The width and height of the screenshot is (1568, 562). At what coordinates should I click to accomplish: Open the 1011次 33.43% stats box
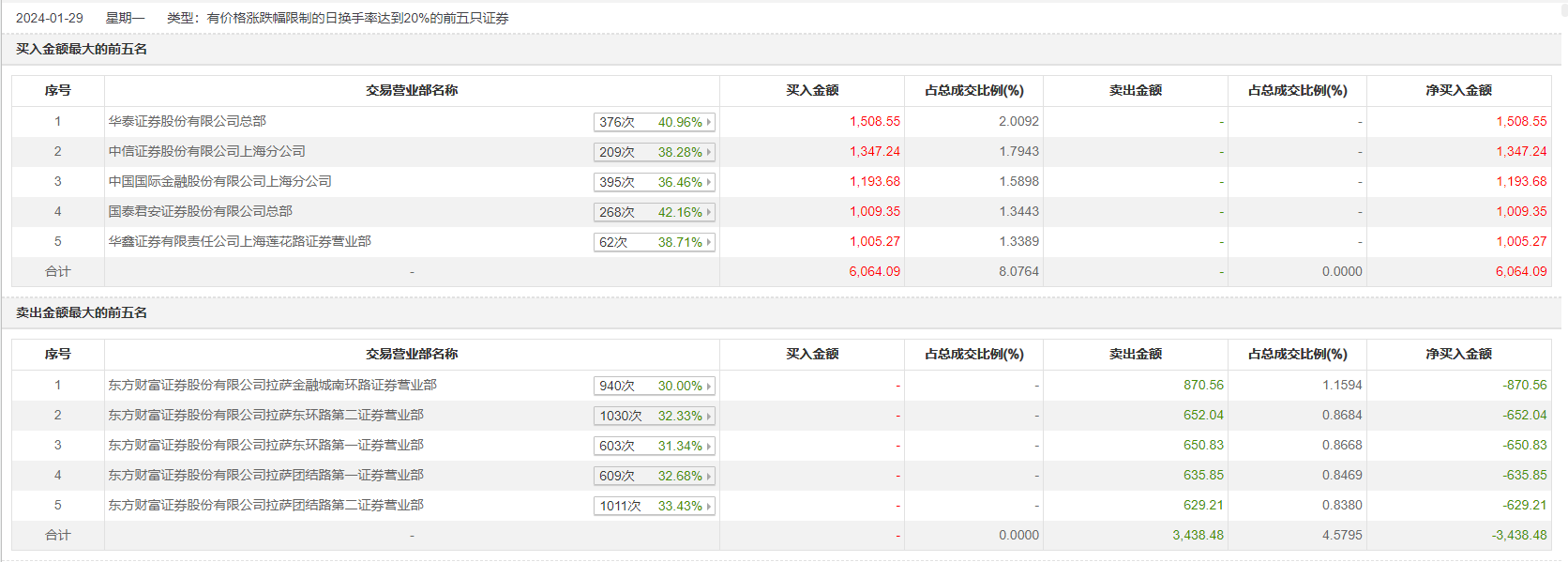(x=654, y=506)
